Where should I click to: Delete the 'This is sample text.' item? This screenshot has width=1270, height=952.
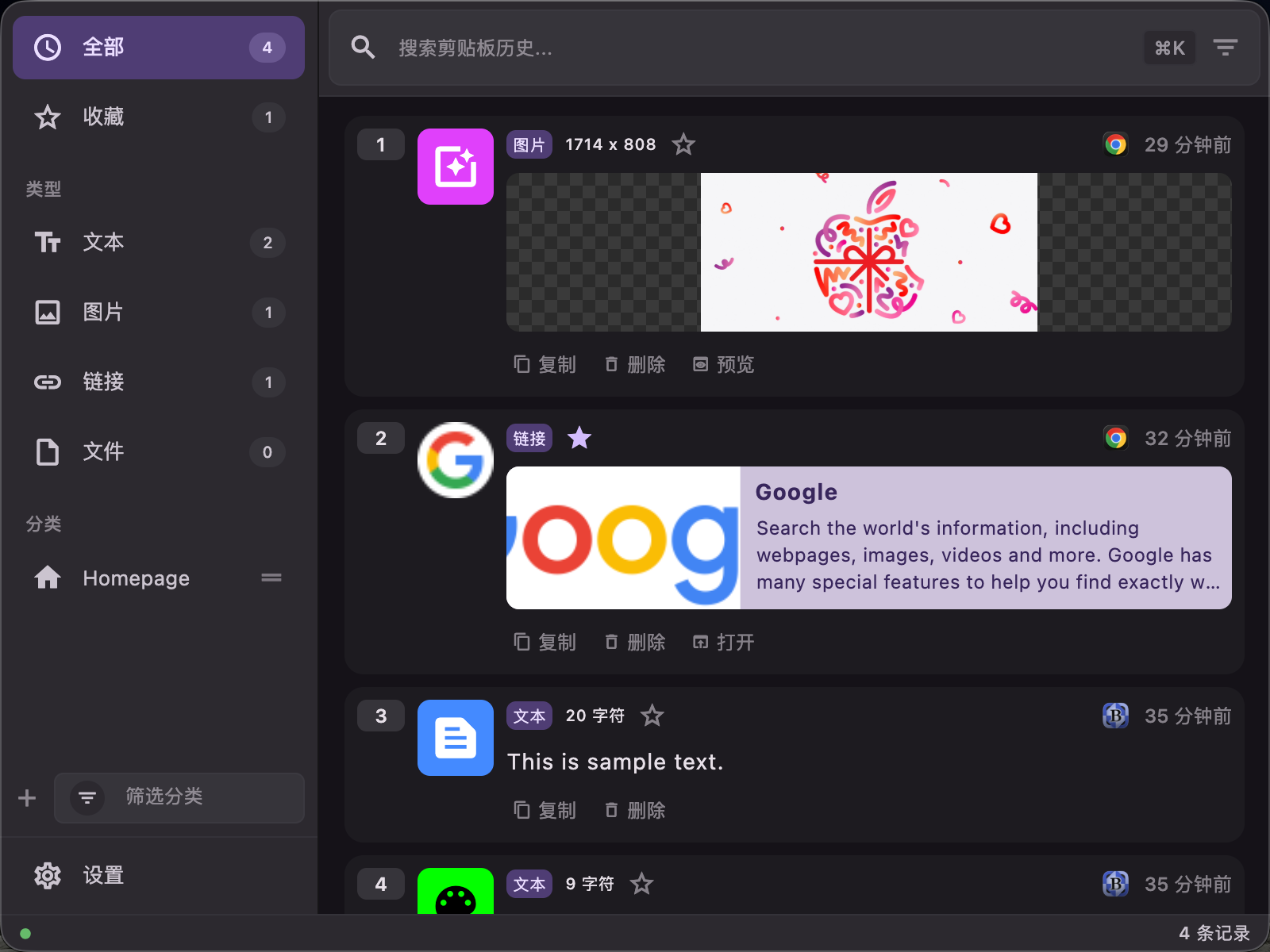(635, 810)
